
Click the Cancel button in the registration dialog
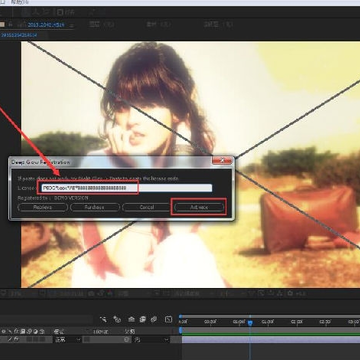[x=146, y=207]
